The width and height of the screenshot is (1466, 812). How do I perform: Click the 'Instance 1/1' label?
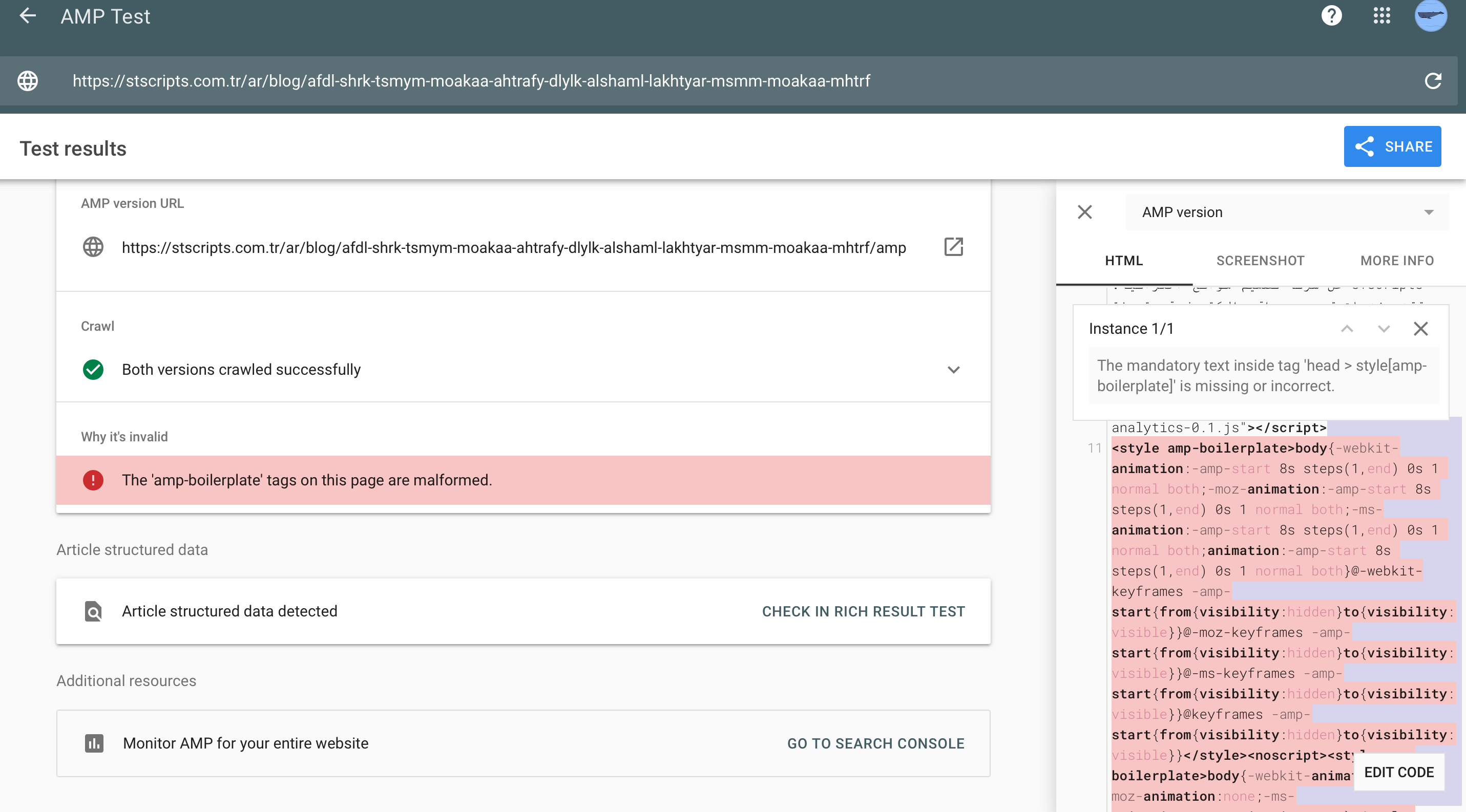1131,329
